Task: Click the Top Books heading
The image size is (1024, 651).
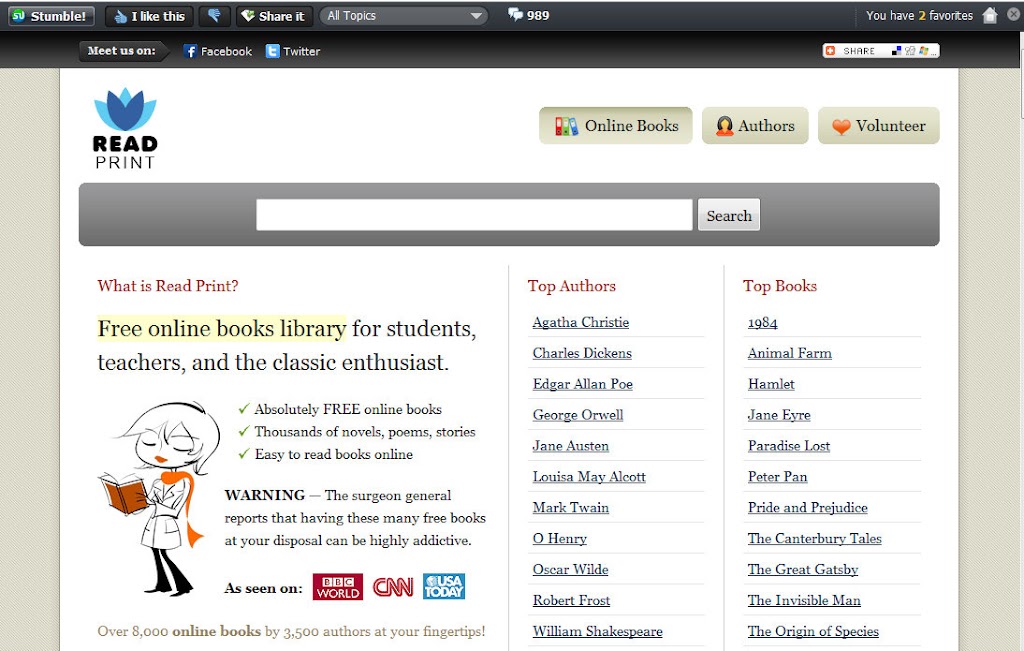Action: point(780,285)
